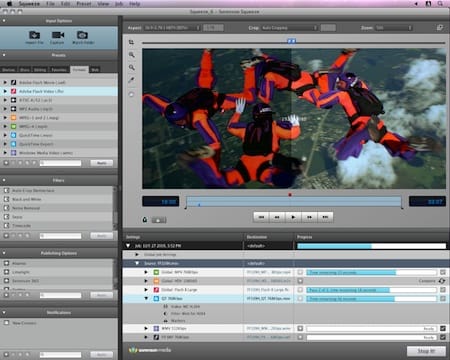Select the crop tool beside the preview
The height and width of the screenshot is (360, 450).
point(131,42)
